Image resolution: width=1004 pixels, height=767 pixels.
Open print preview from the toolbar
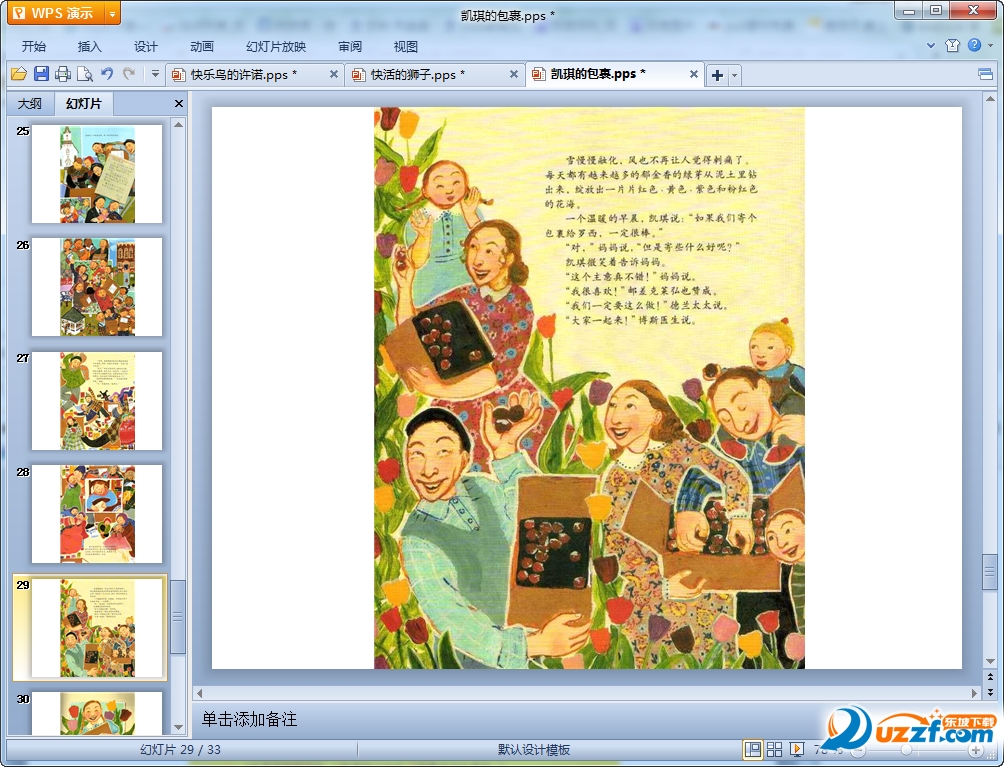point(85,74)
